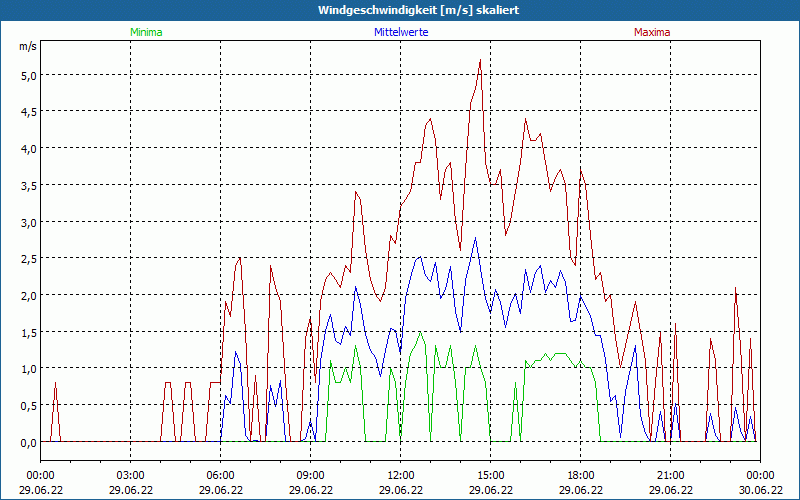This screenshot has width=800, height=500.
Task: Click the 18:00 time axis label
Action: click(581, 476)
